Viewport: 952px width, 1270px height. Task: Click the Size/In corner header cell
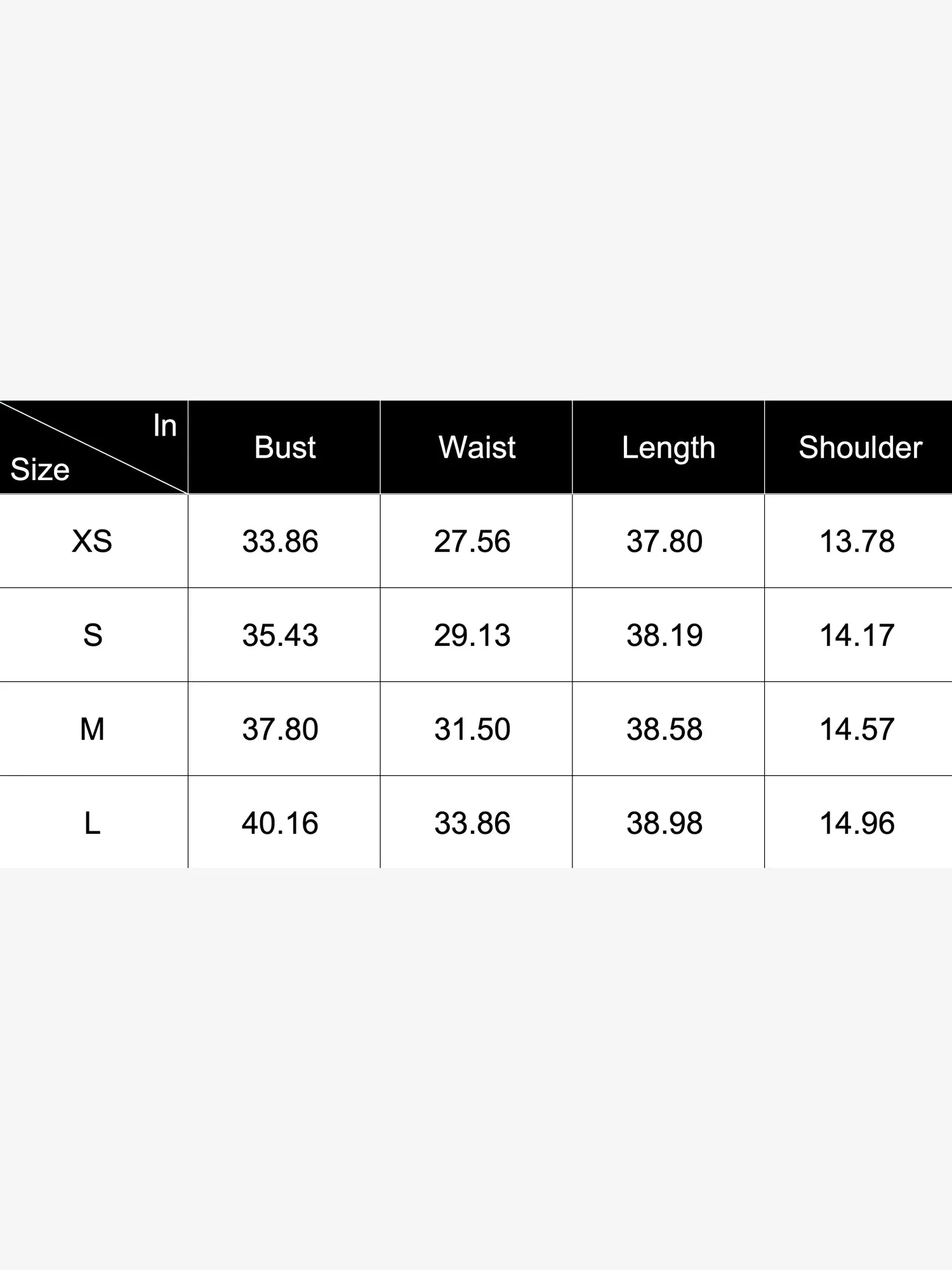coord(93,447)
